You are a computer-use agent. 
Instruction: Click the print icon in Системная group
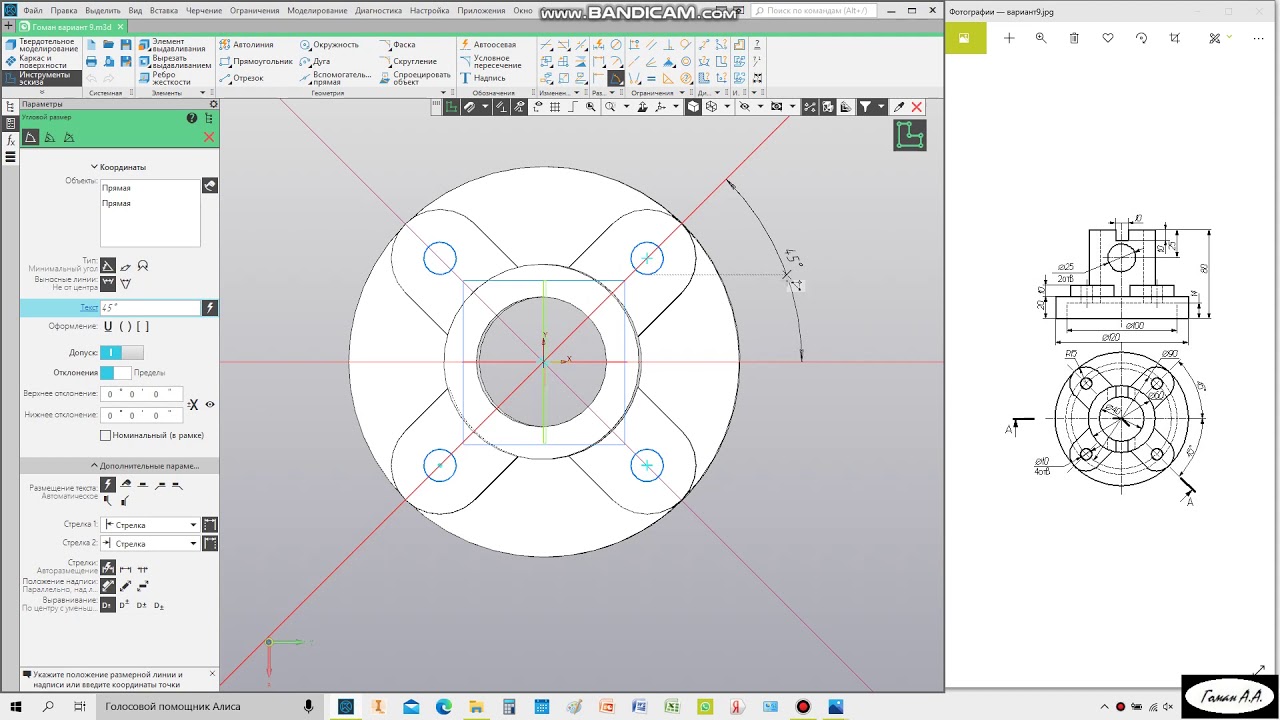pyautogui.click(x=91, y=62)
